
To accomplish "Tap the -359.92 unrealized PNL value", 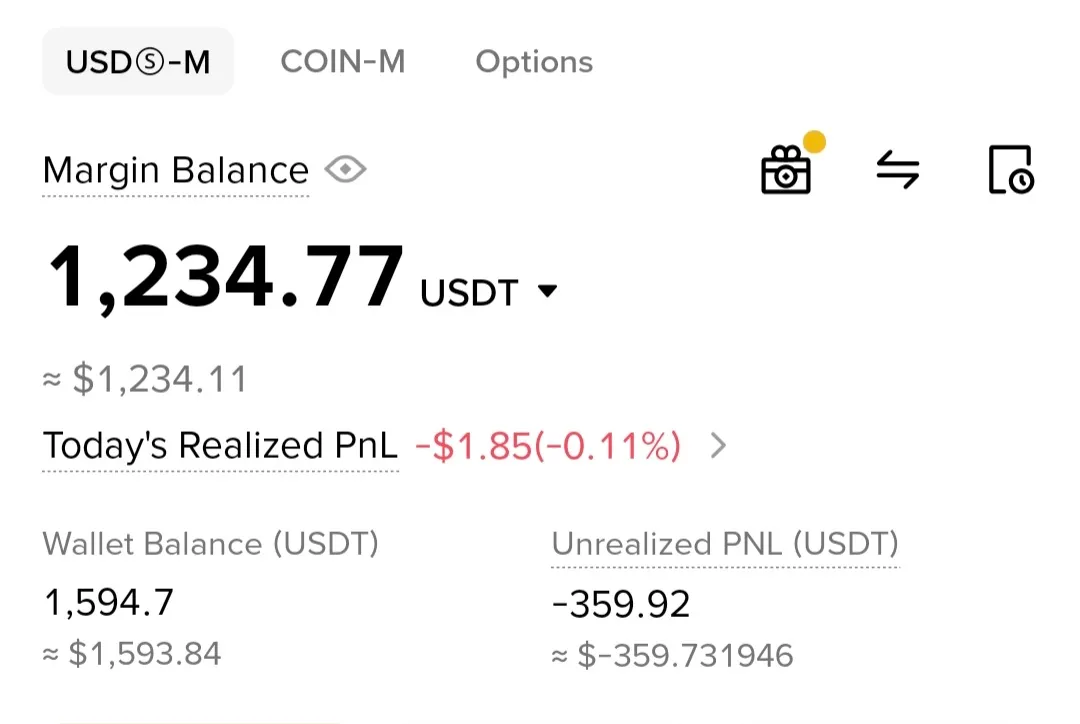I will pos(621,604).
